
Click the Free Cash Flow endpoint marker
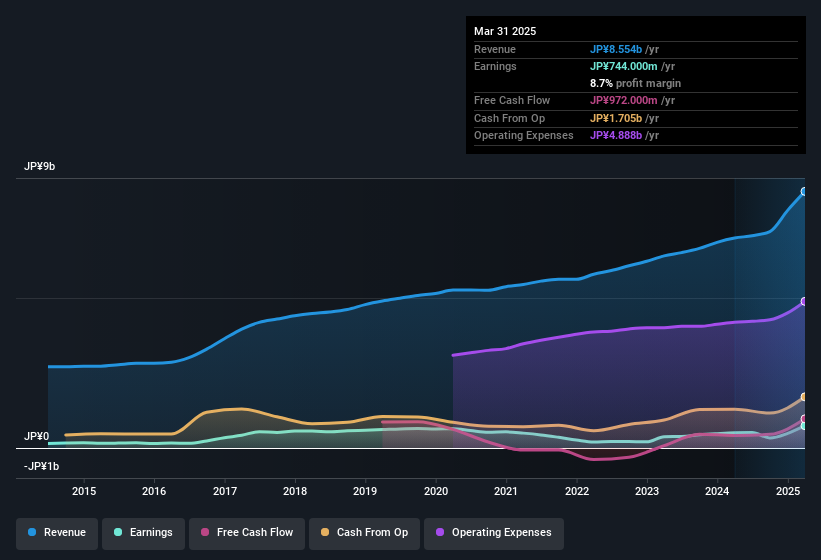[x=804, y=419]
